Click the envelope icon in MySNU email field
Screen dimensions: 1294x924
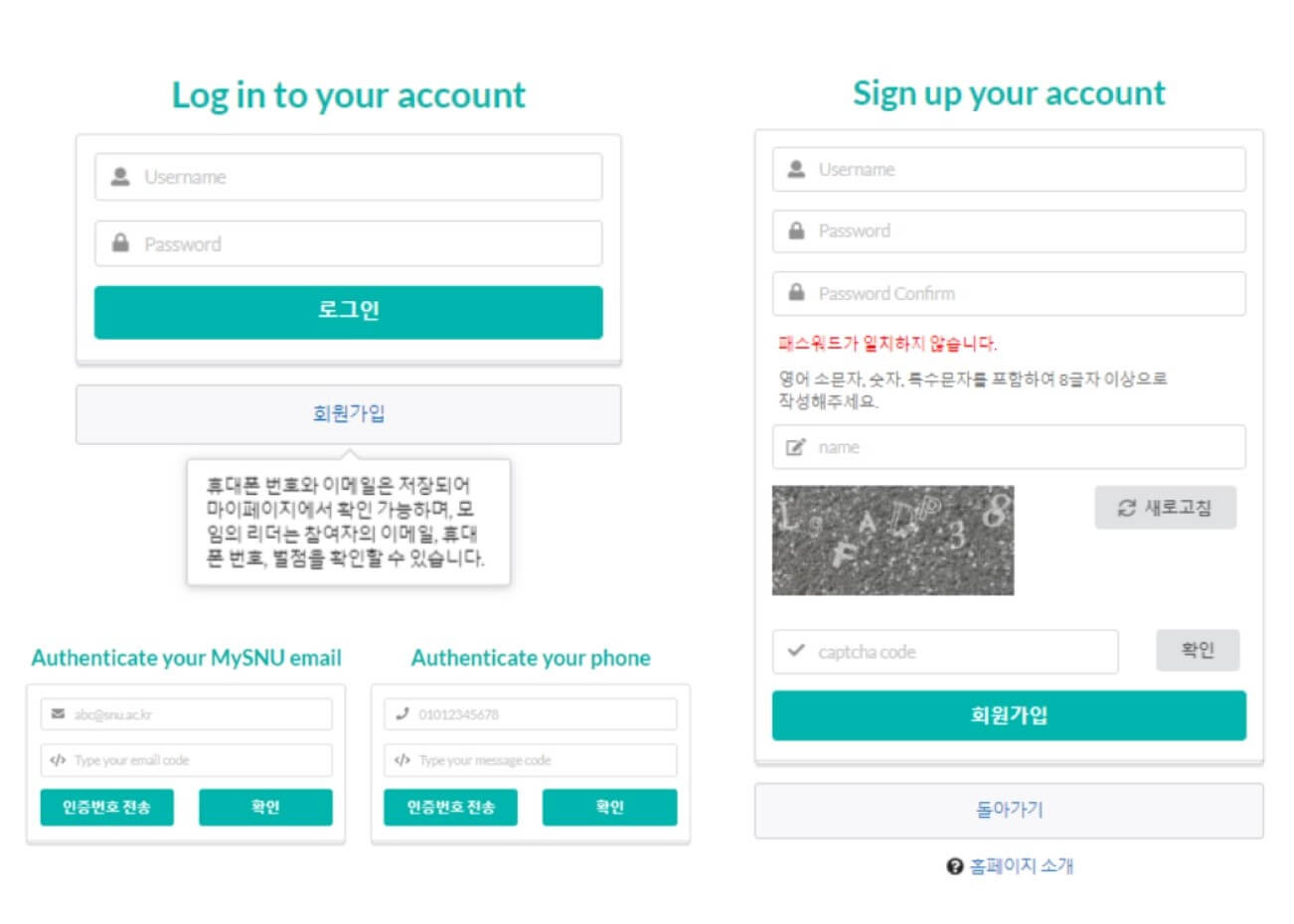pyautogui.click(x=58, y=714)
